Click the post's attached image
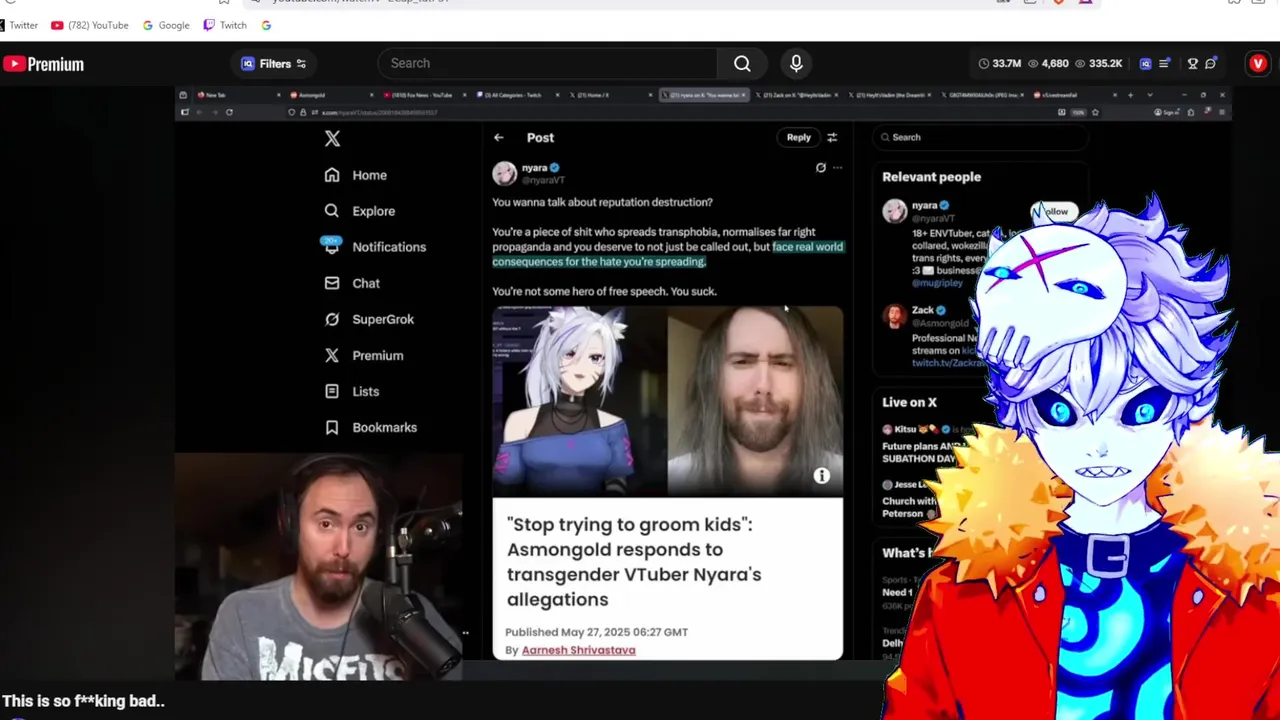The height and width of the screenshot is (720, 1280). pyautogui.click(x=667, y=400)
